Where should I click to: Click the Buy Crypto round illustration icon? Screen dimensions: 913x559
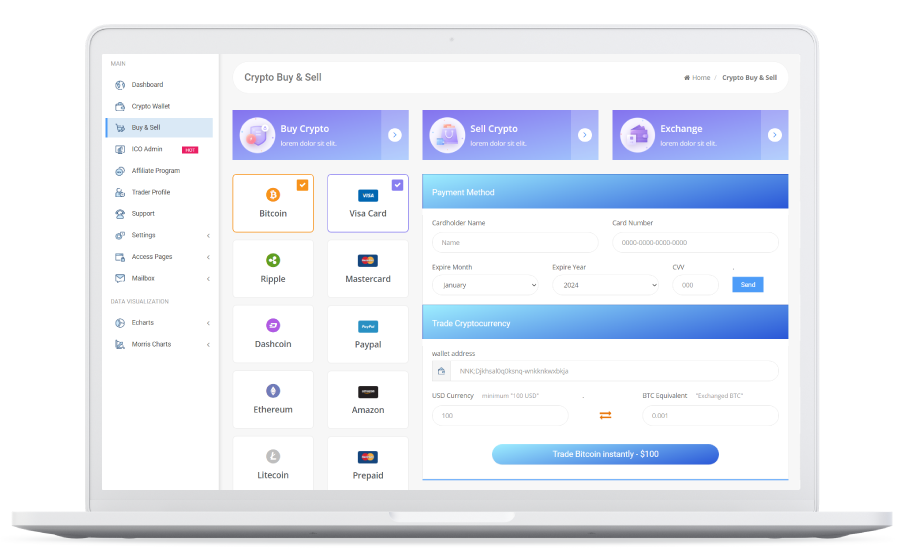click(257, 135)
